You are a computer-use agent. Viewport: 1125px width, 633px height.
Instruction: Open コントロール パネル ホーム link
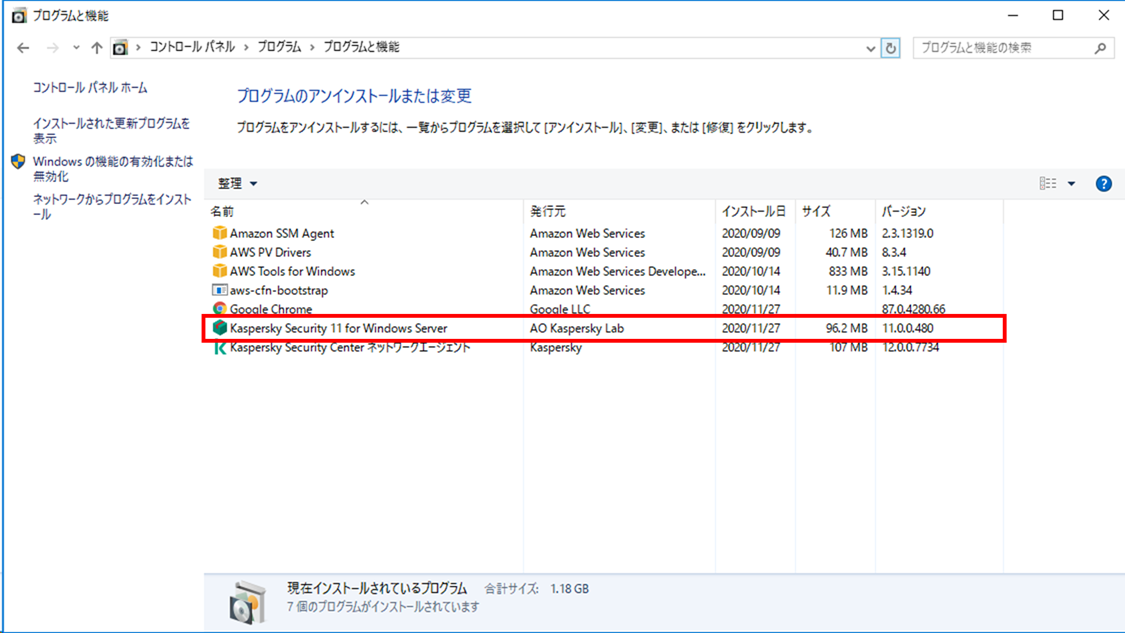point(90,88)
